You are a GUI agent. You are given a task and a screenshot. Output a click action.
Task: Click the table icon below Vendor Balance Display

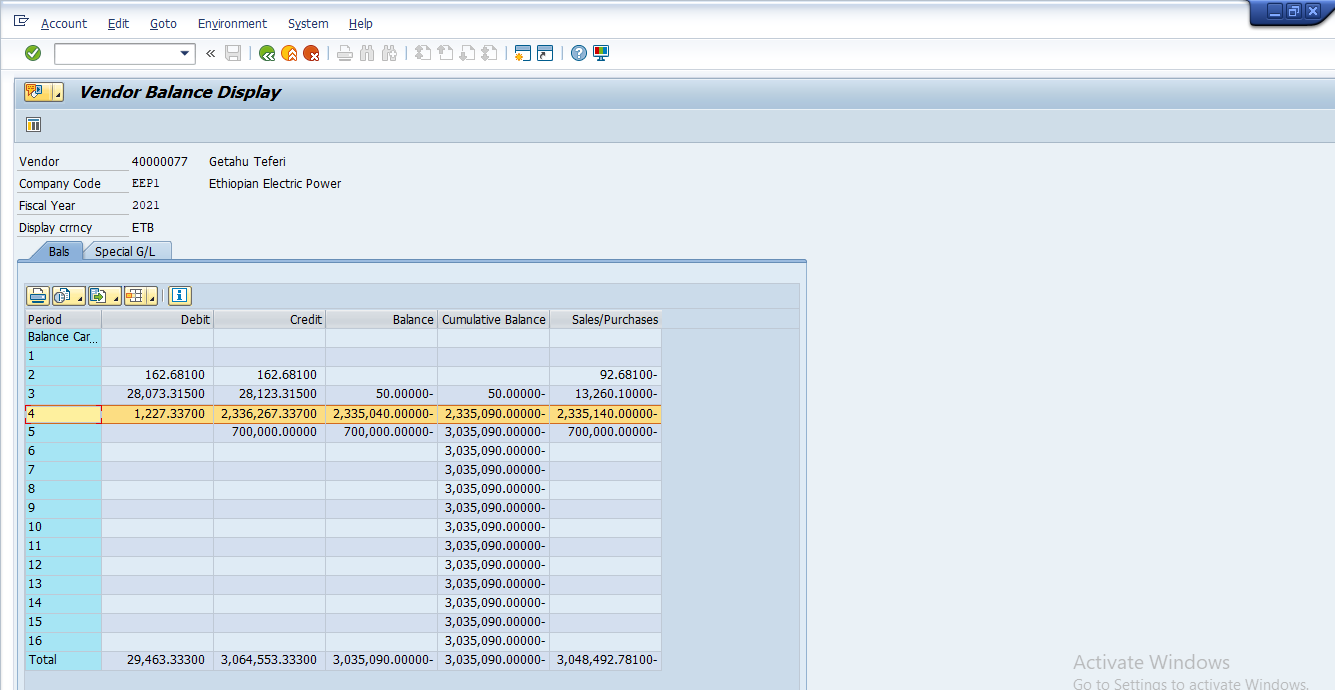[34, 125]
